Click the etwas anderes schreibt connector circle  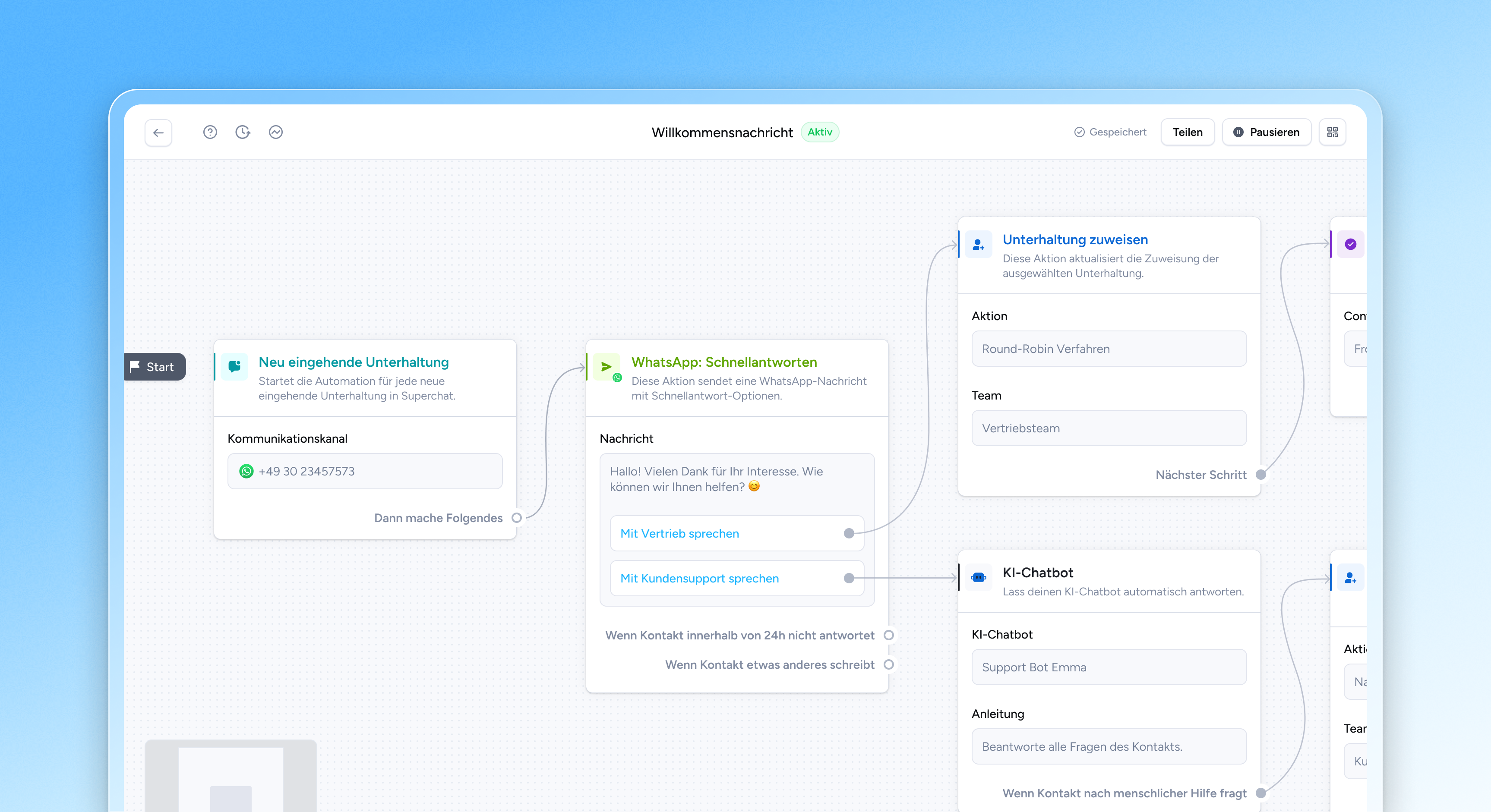coord(888,664)
